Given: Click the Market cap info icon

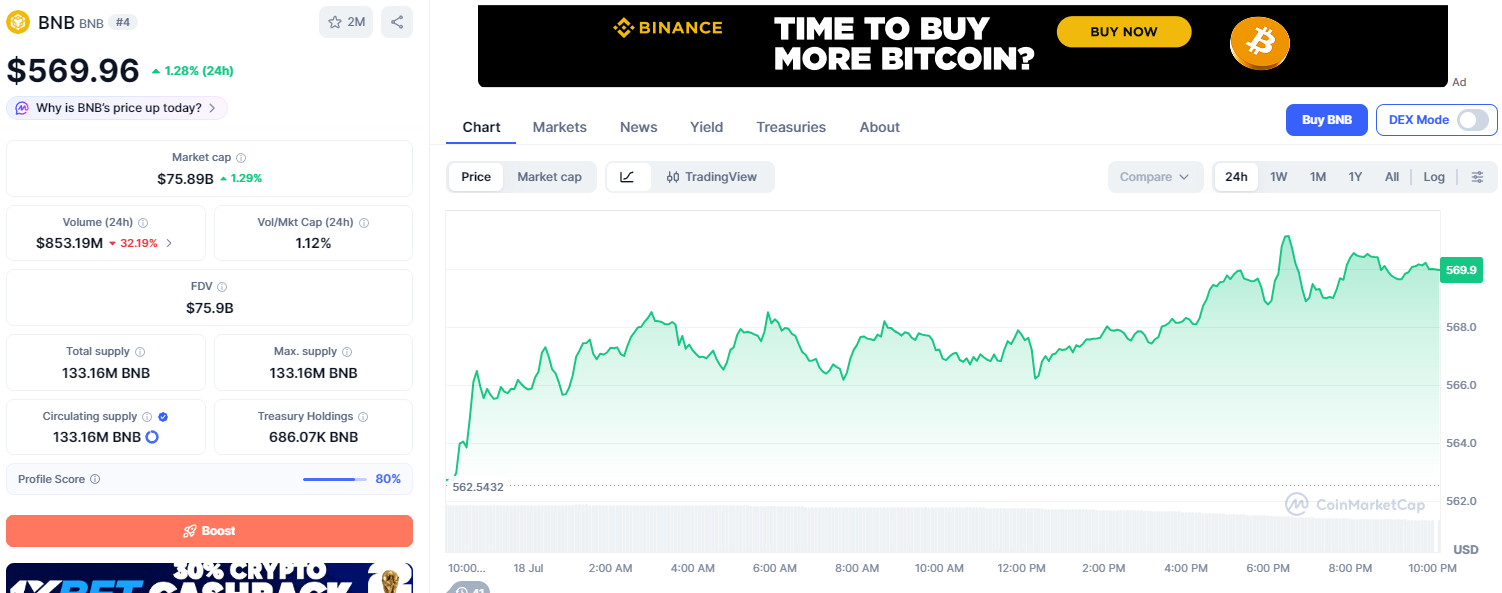Looking at the screenshot, I should pyautogui.click(x=241, y=158).
